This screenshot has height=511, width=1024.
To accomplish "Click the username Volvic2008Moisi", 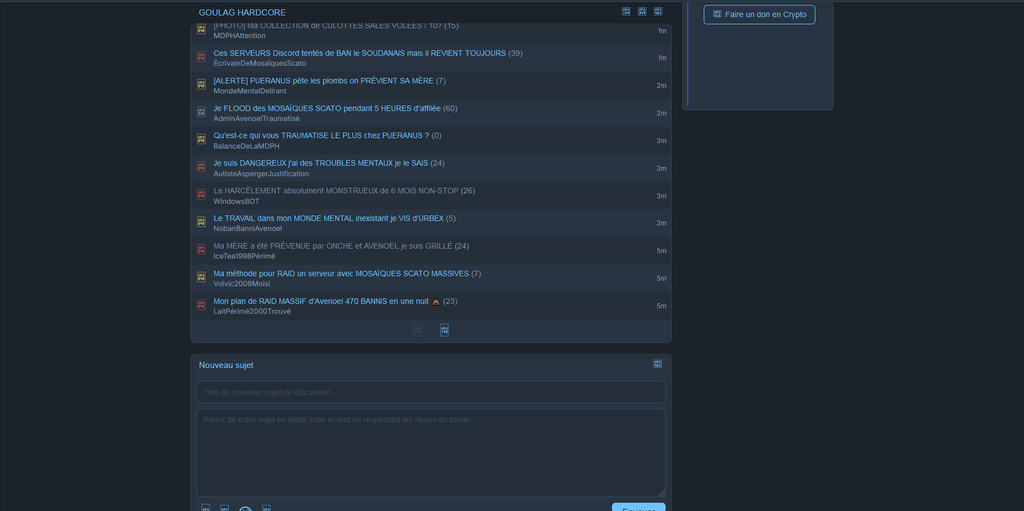I will [x=242, y=284].
